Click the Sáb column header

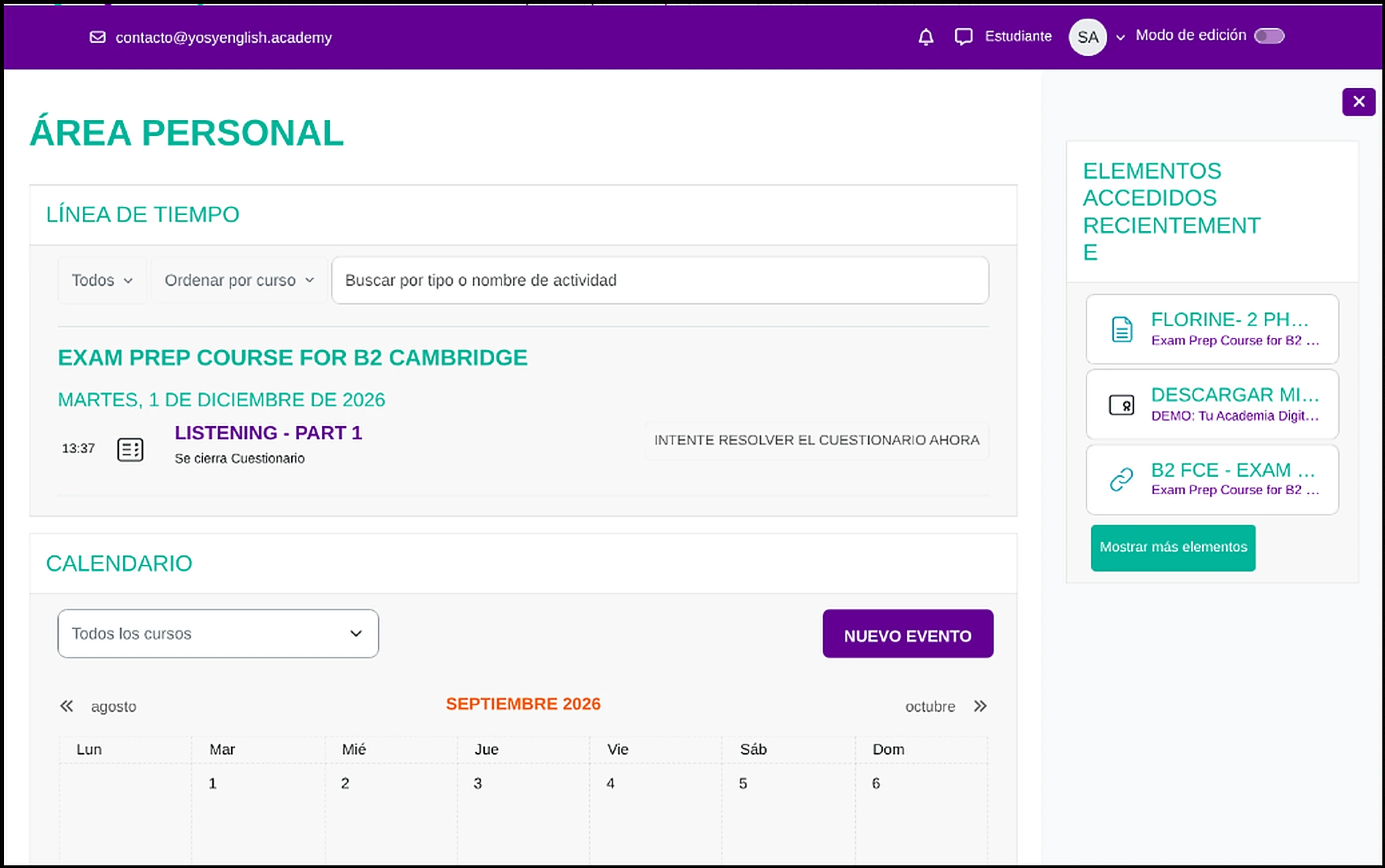pos(753,750)
